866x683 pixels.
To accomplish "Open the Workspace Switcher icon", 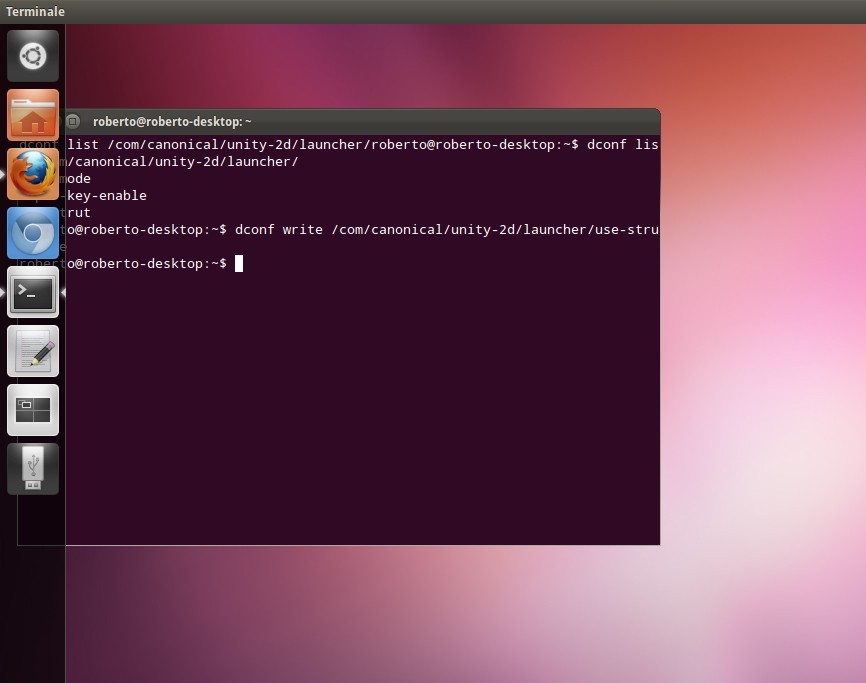I will tap(33, 410).
